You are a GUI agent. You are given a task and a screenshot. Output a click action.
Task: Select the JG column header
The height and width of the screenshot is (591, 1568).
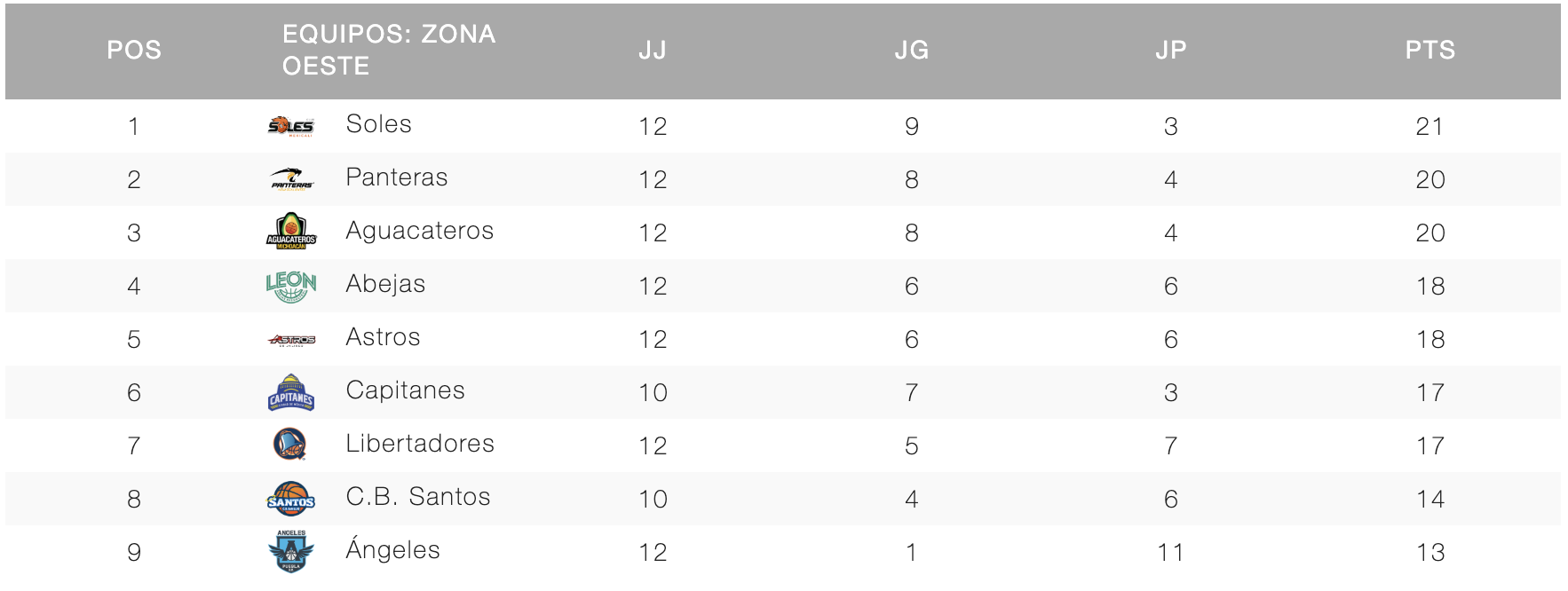912,50
